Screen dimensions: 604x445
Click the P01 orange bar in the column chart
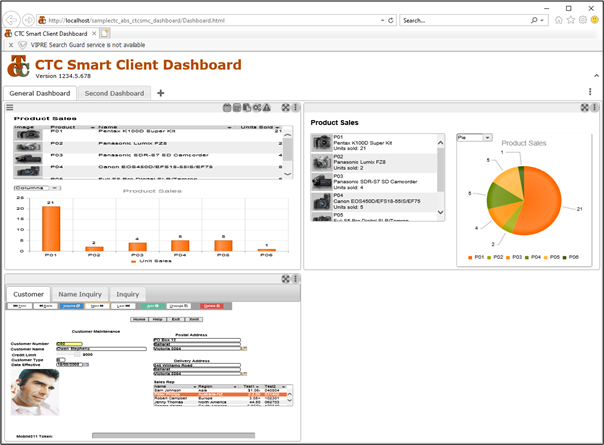click(x=51, y=229)
